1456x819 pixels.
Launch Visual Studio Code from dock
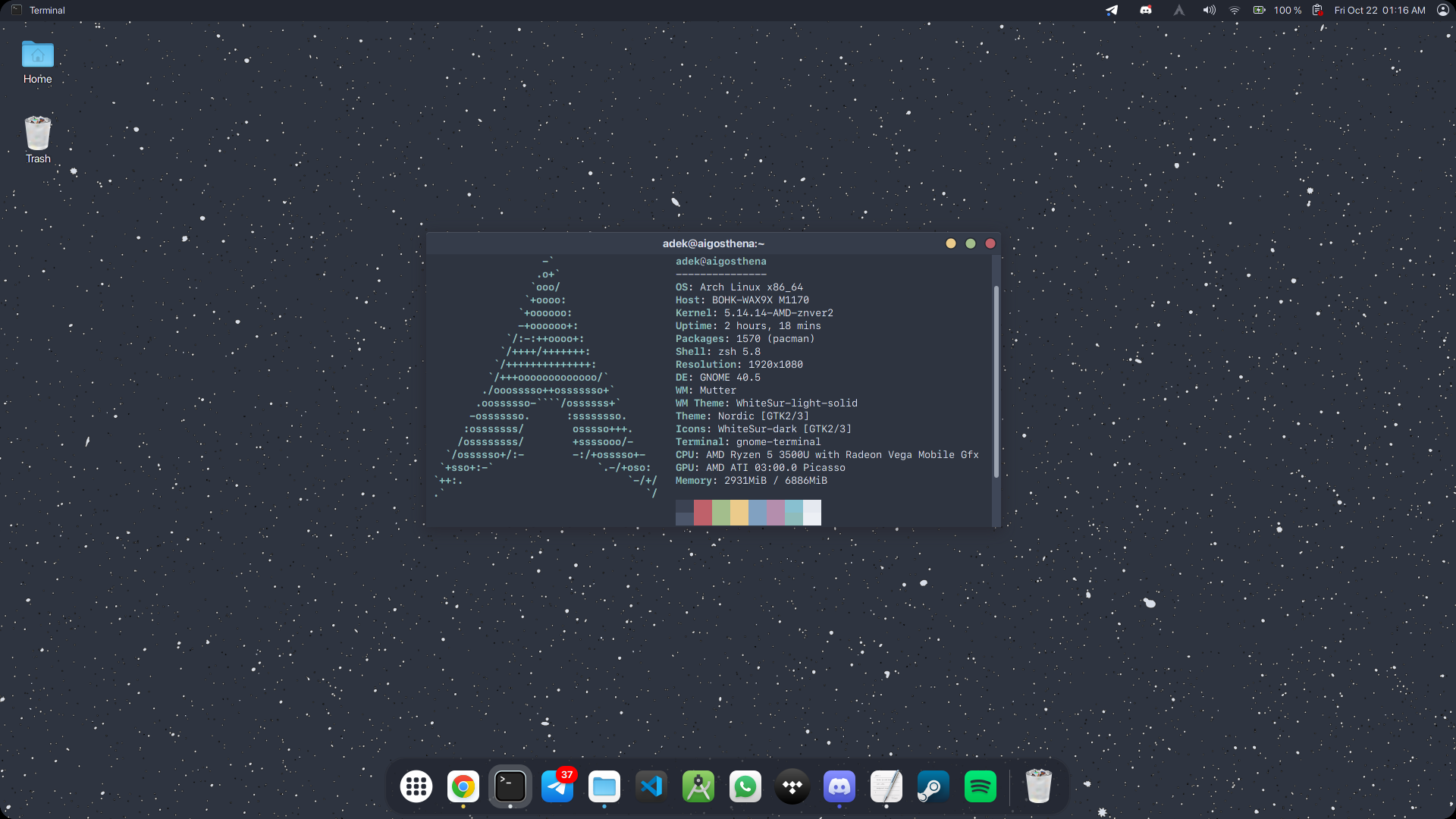[651, 786]
